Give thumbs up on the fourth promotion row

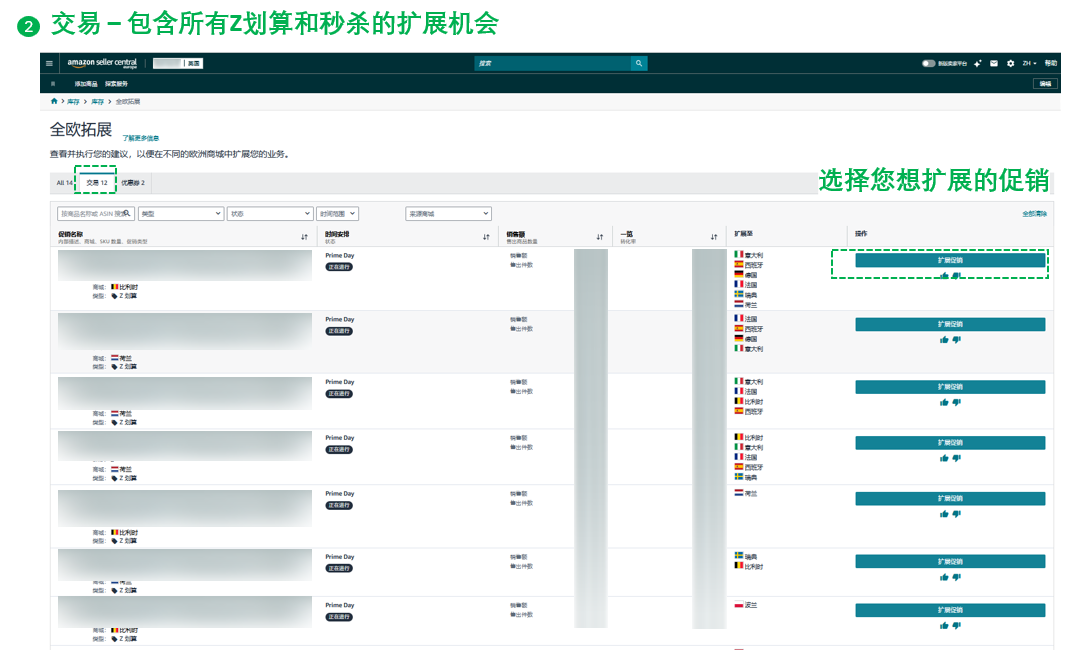tap(944, 458)
